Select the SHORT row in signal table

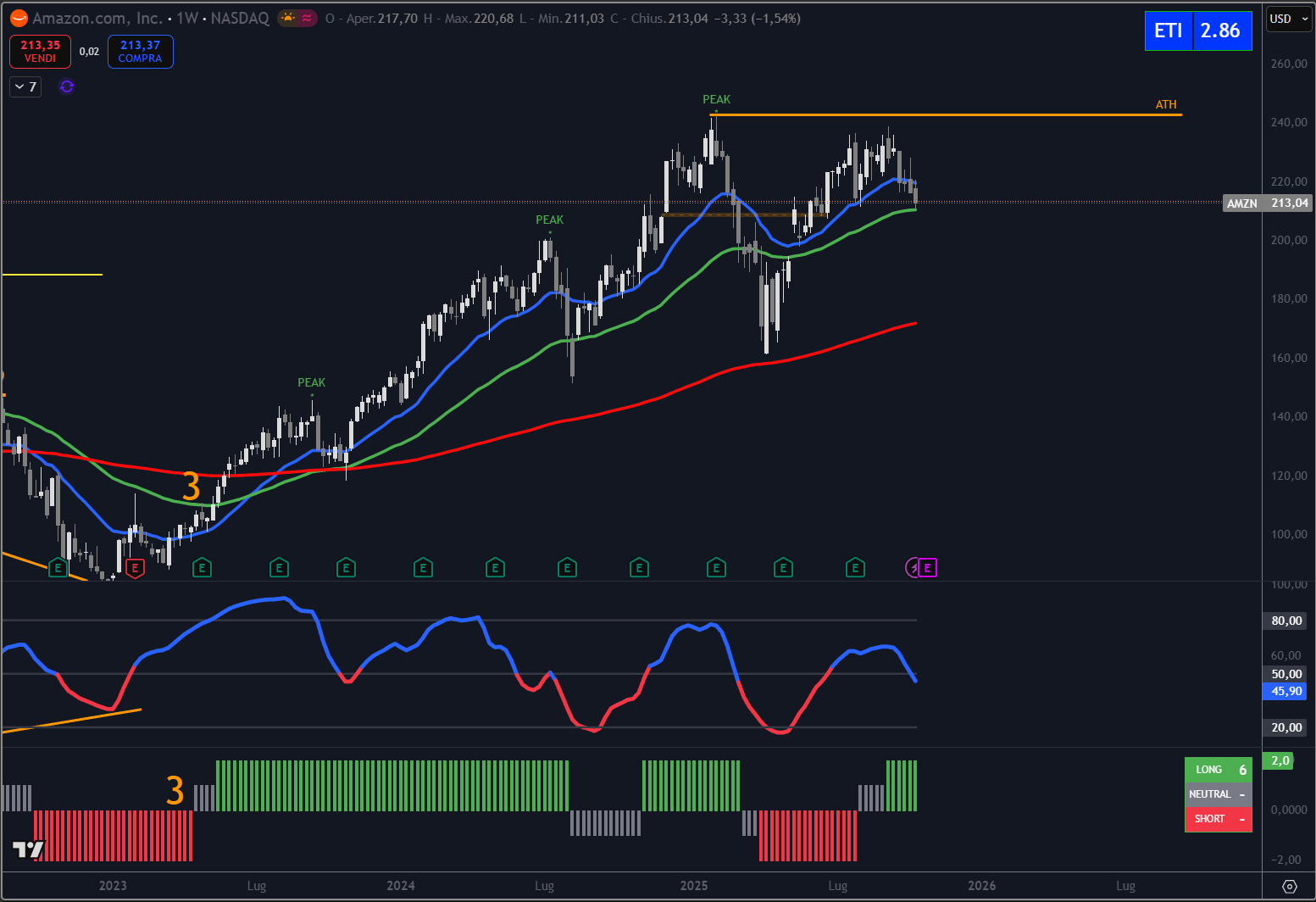[x=1218, y=819]
